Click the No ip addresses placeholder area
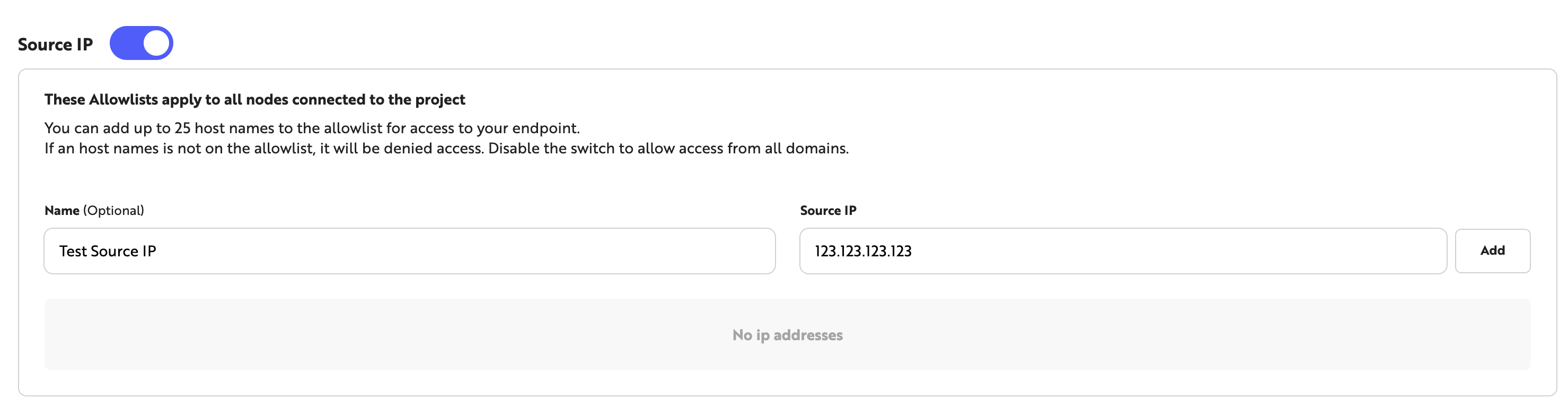1568x415 pixels. point(788,334)
